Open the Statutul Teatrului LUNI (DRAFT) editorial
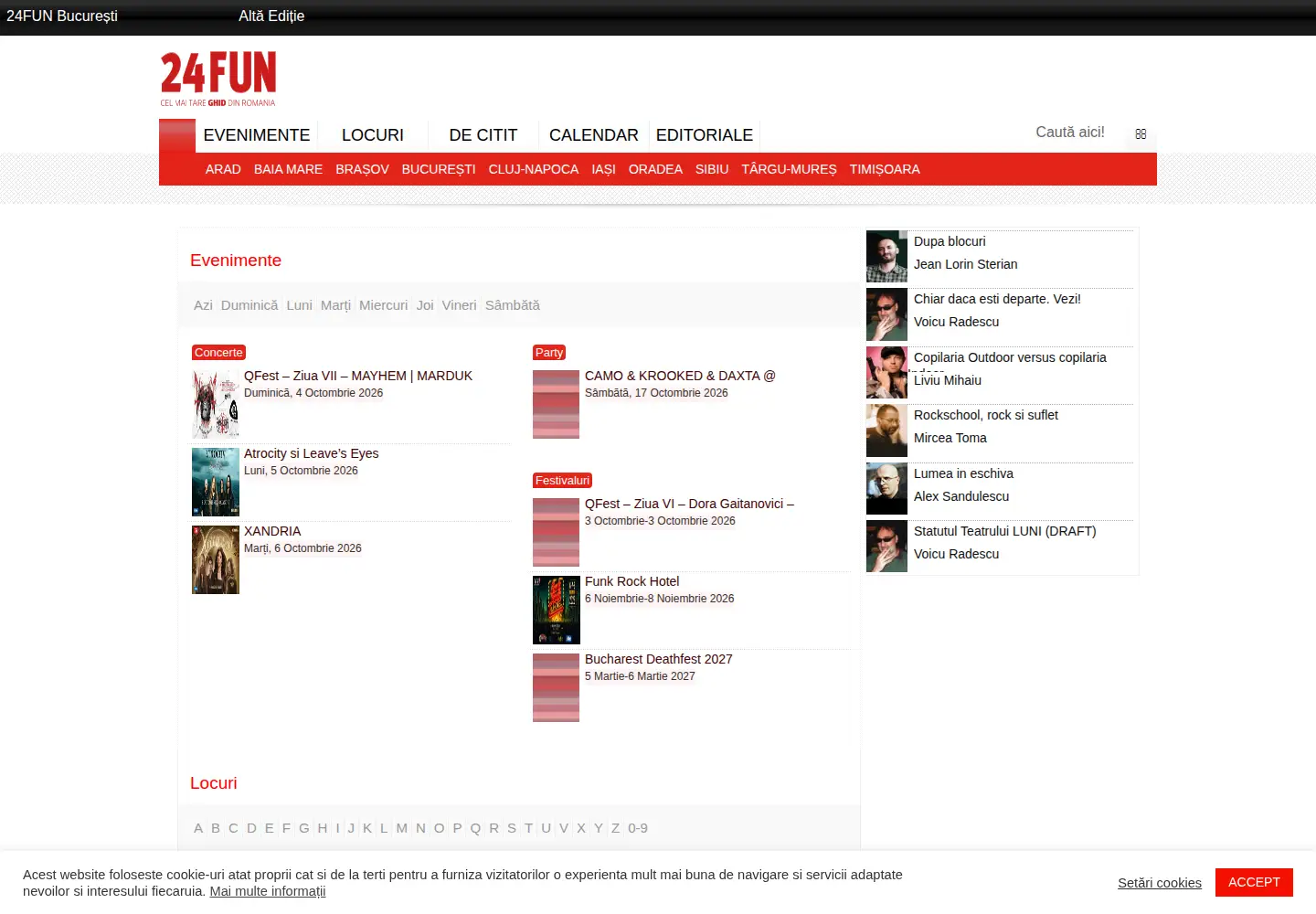Viewport: 1316px width, 914px height. point(1005,531)
